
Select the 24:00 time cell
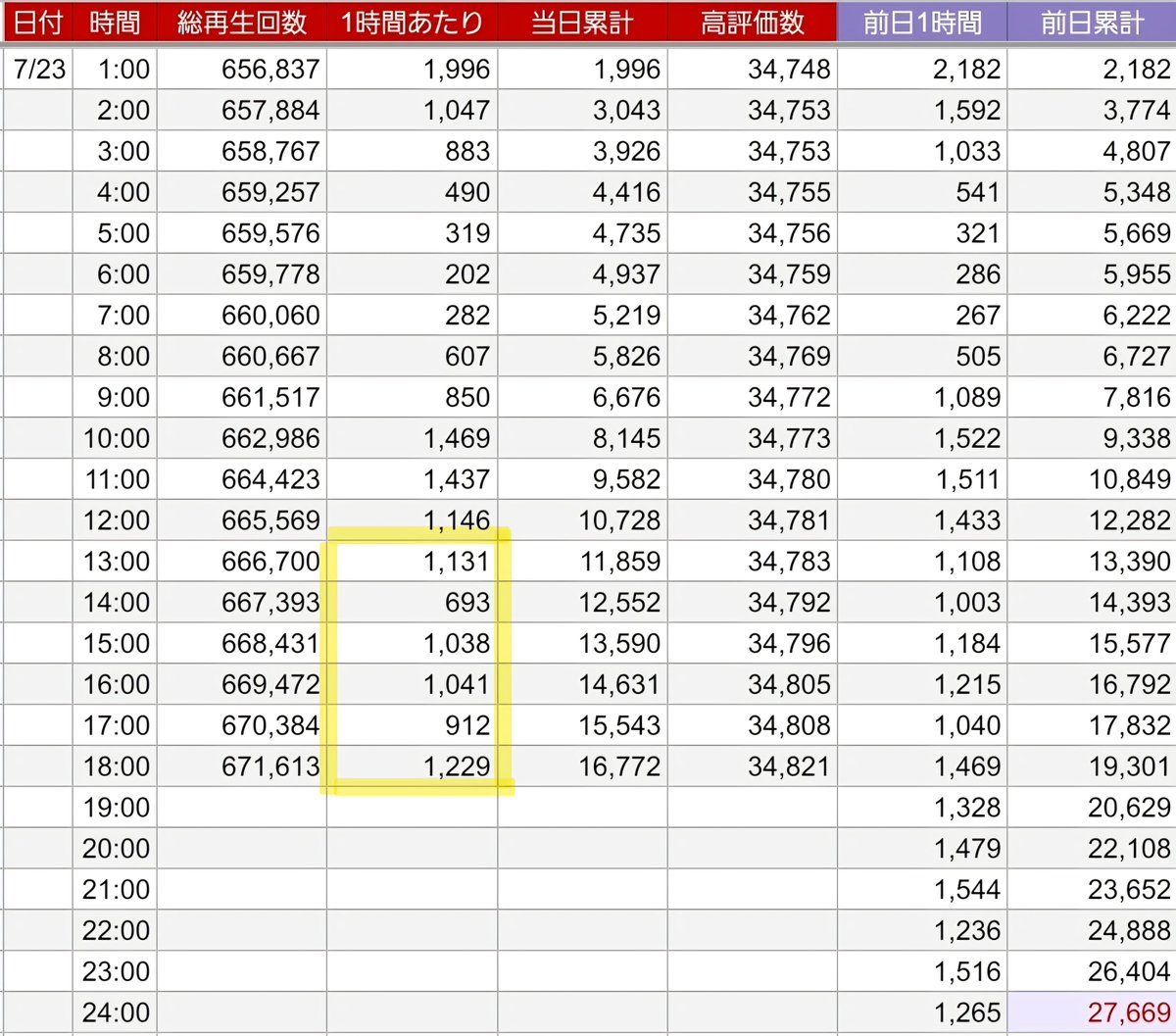115,1012
